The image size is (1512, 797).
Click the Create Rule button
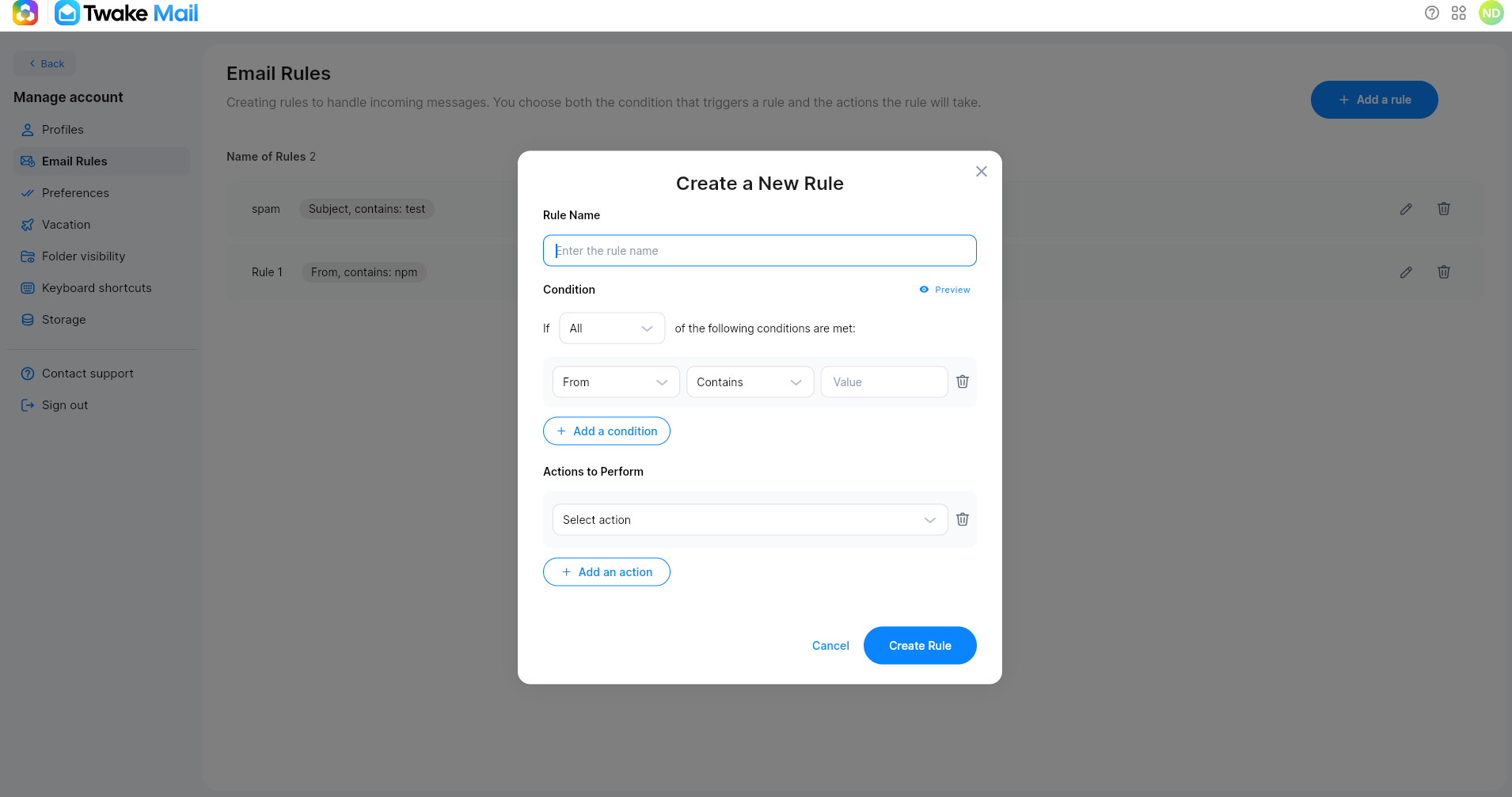coord(920,645)
